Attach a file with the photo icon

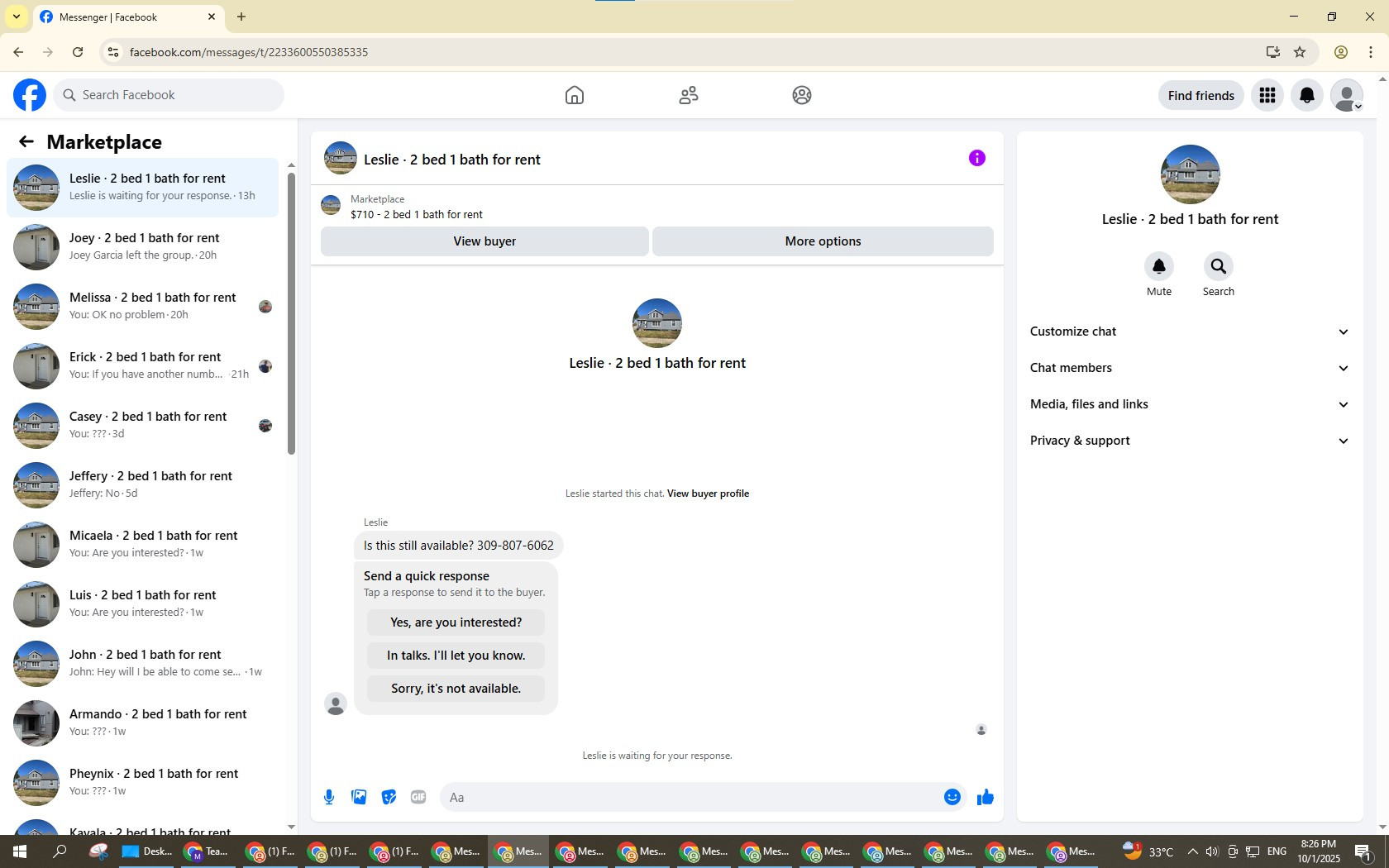pyautogui.click(x=359, y=797)
